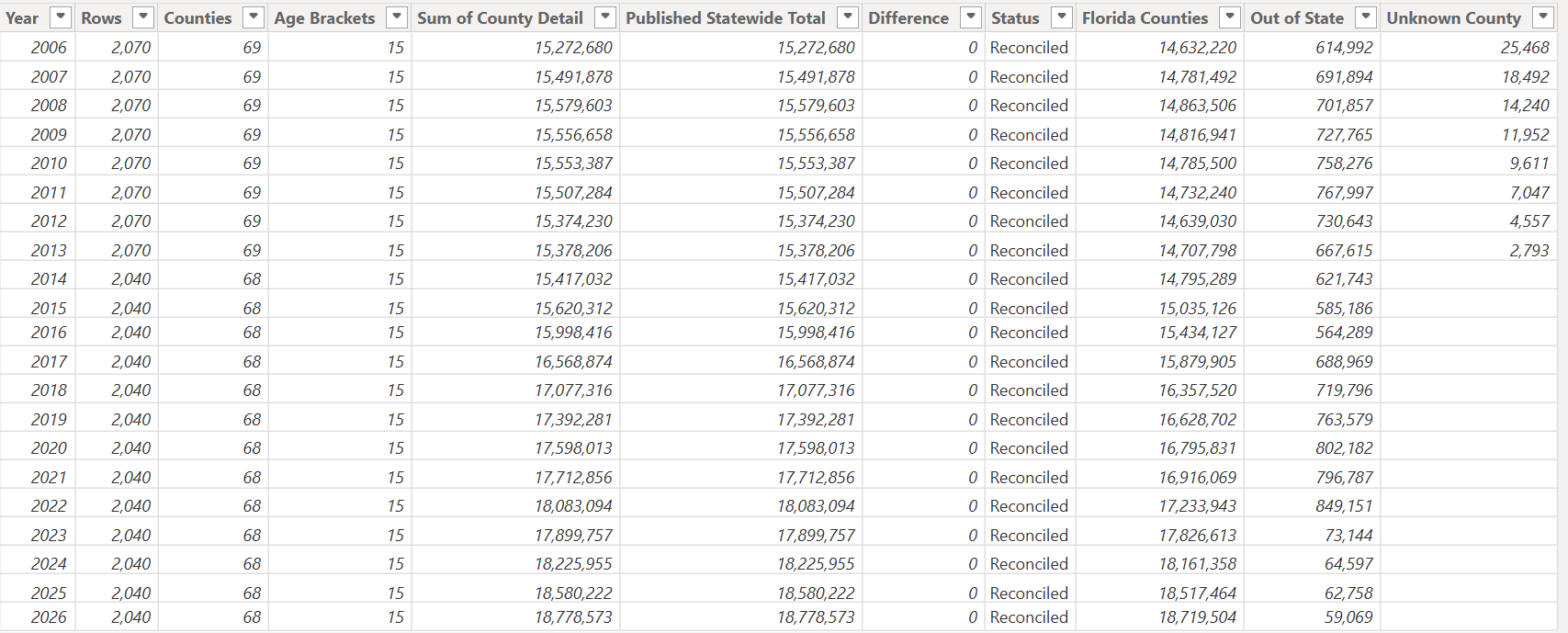
Task: Select Out of State value 701,857
Action: [1344, 105]
